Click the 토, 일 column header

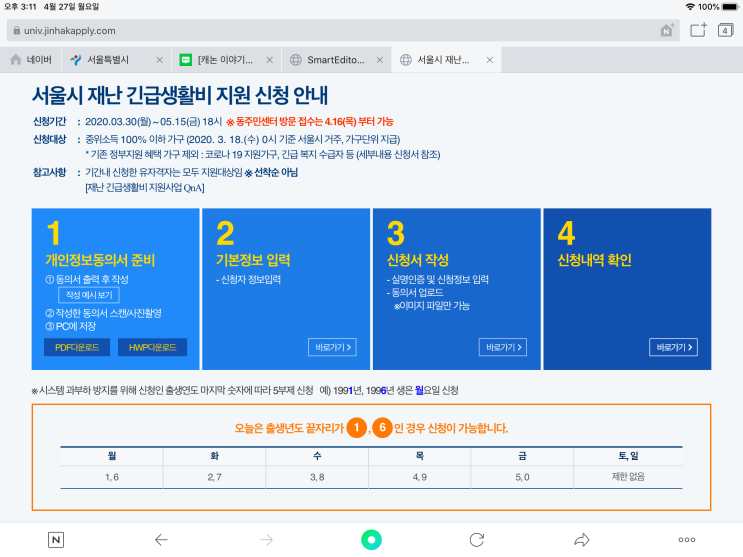pos(628,456)
